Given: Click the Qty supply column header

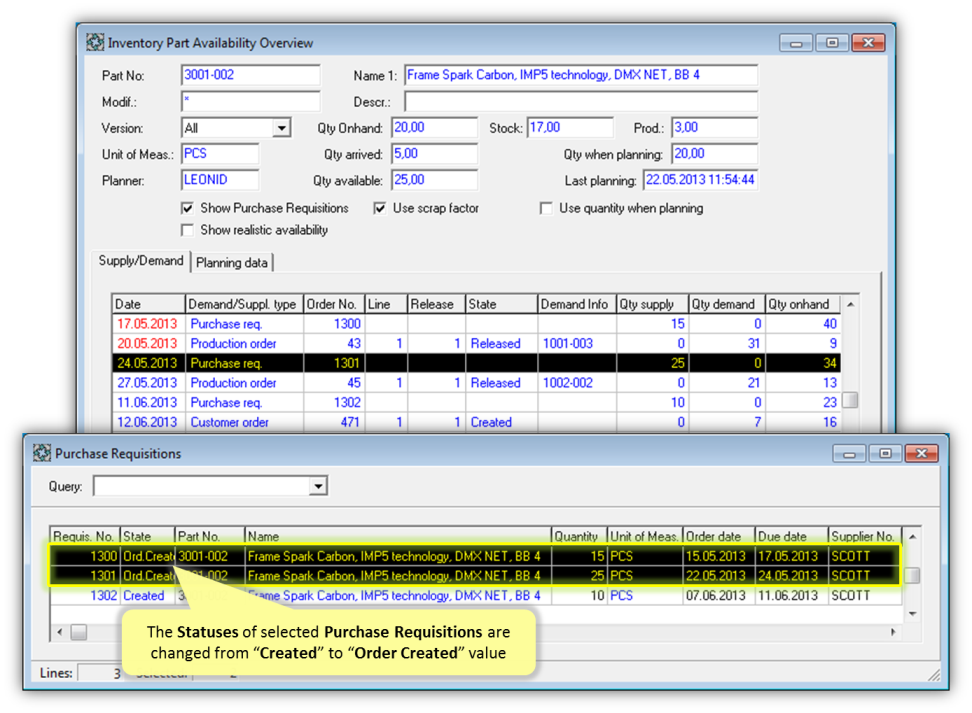Looking at the screenshot, I should pyautogui.click(x=652, y=304).
